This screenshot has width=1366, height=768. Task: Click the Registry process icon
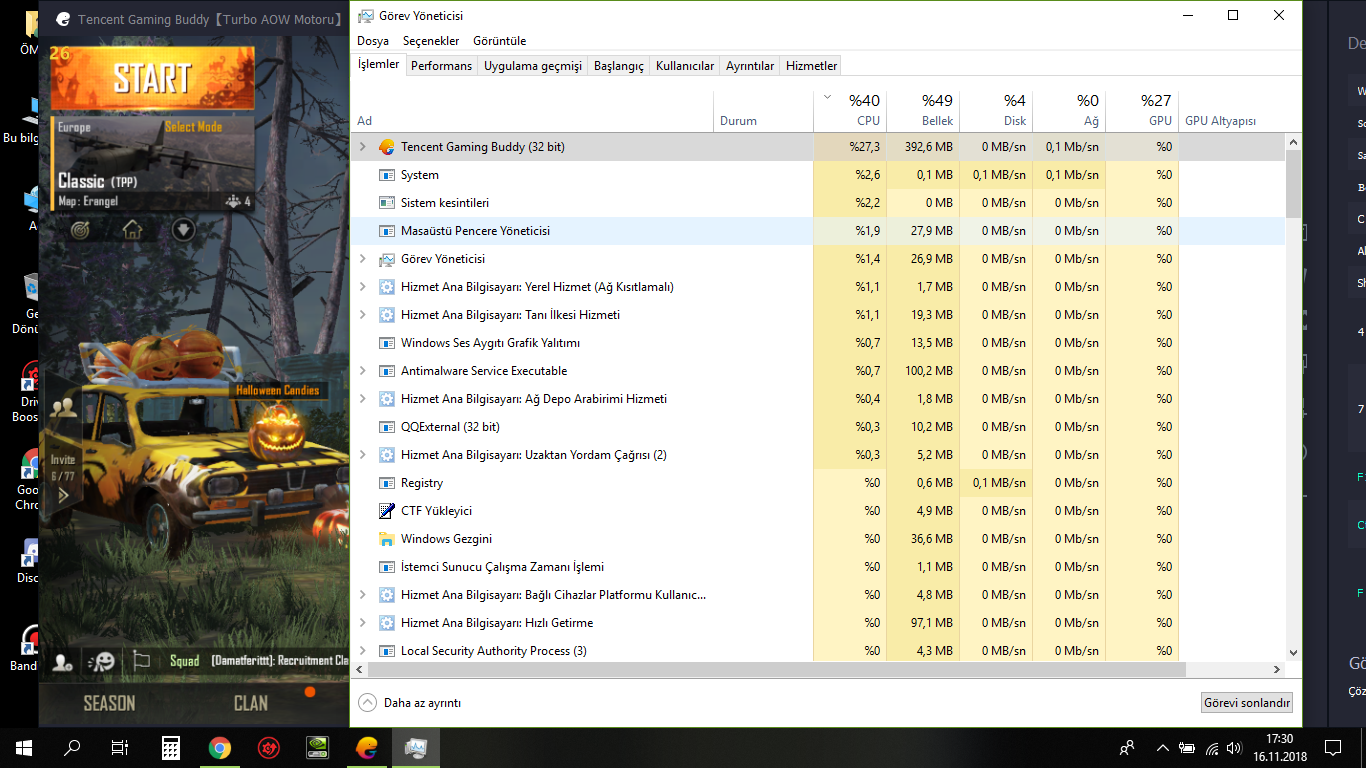click(387, 483)
